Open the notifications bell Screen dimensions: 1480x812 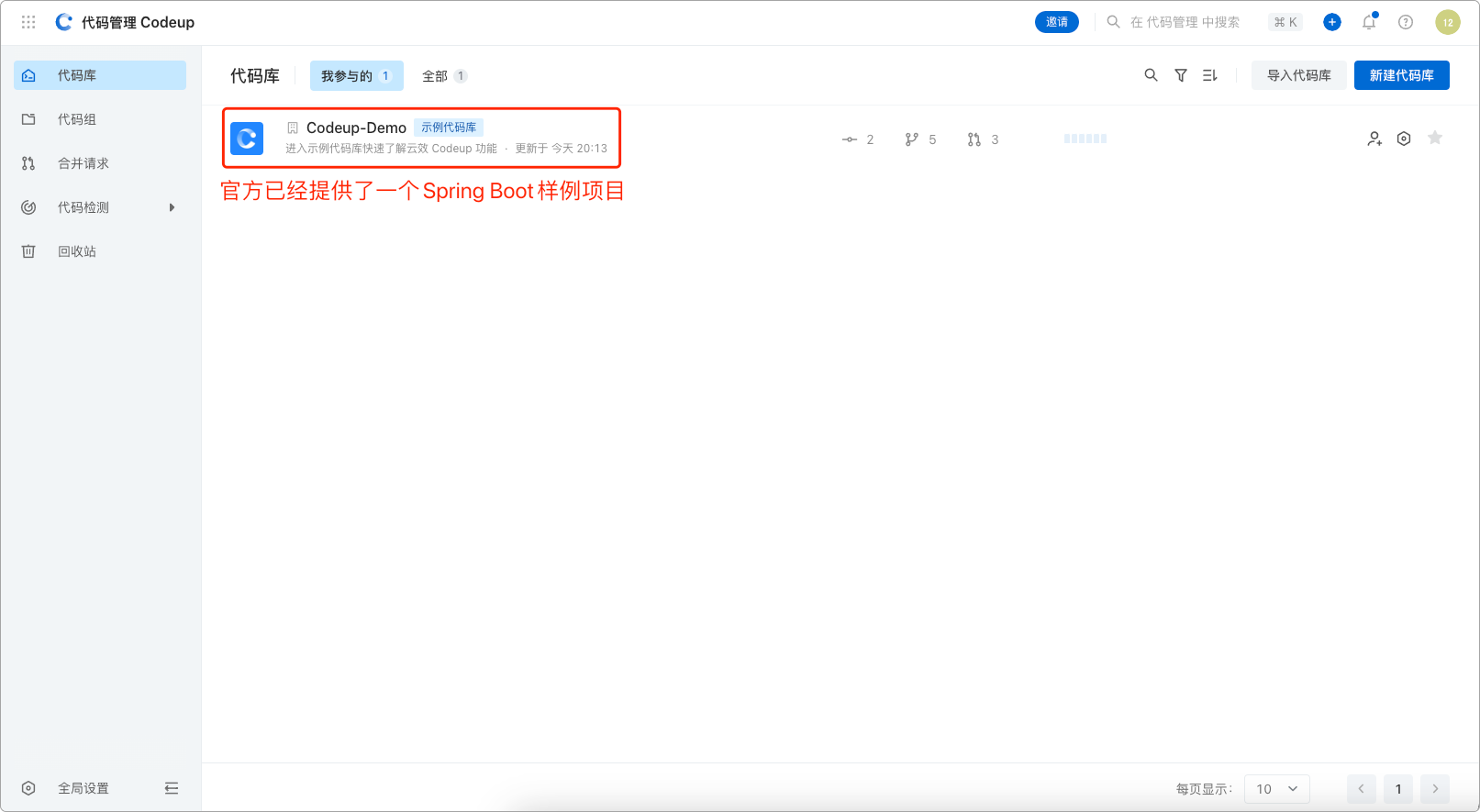pos(1369,22)
